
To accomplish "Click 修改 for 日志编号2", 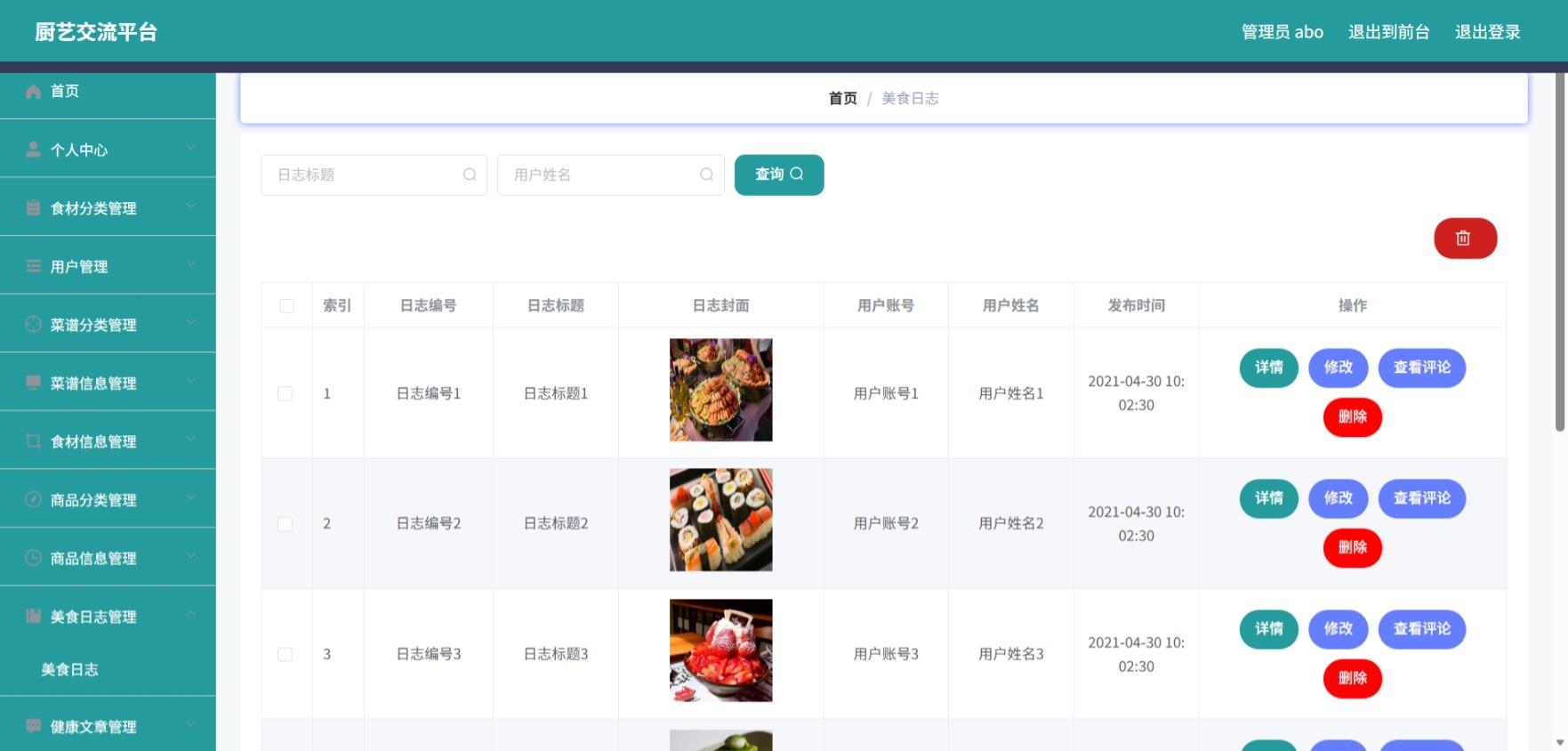I will tap(1339, 498).
